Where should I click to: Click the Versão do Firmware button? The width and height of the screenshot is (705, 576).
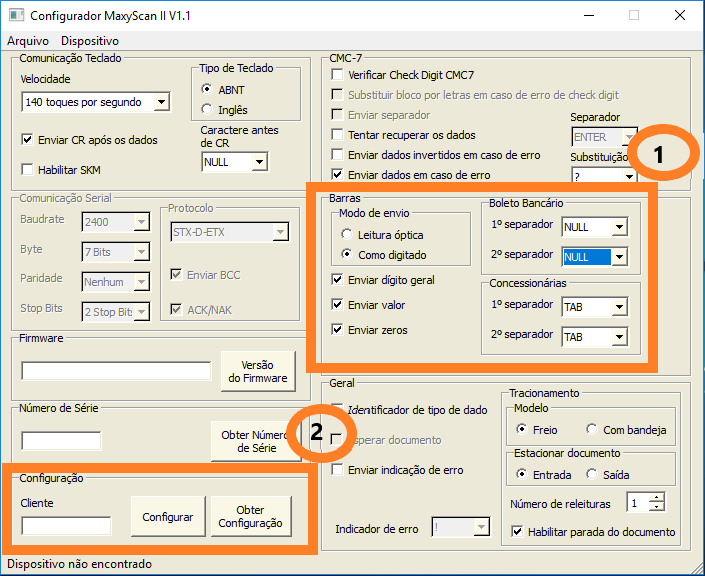coord(258,371)
